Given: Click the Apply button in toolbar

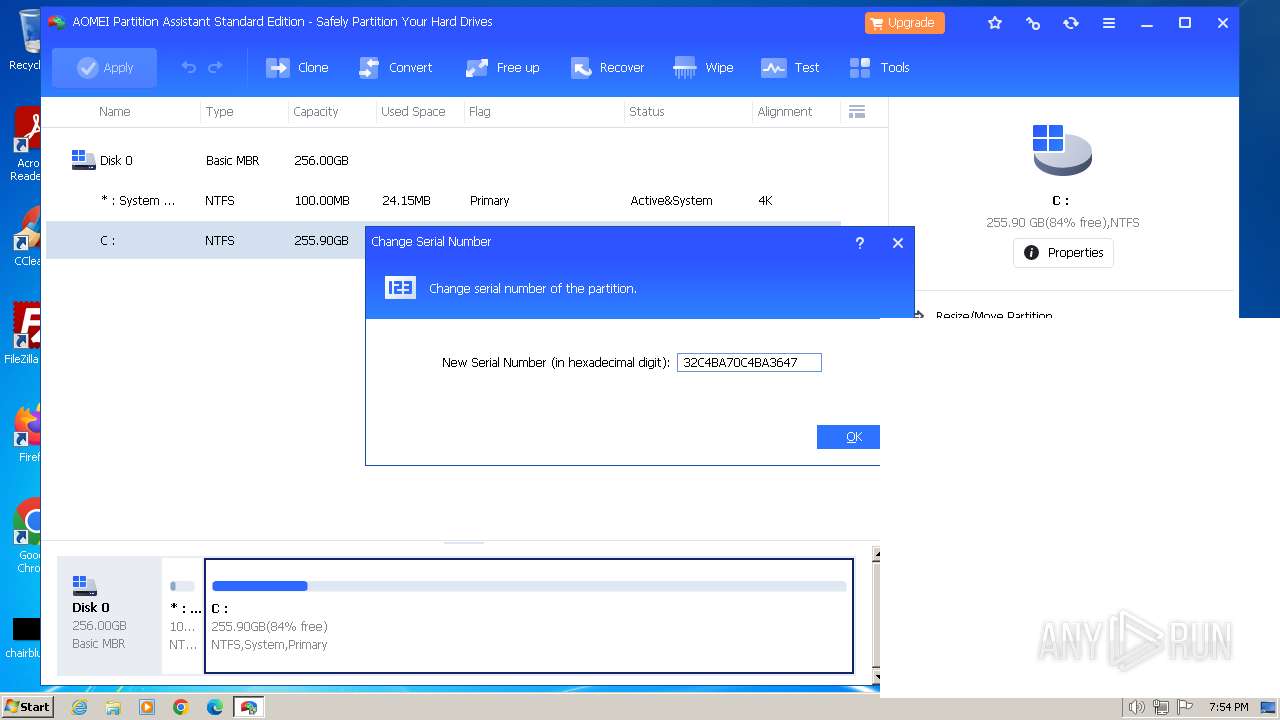Looking at the screenshot, I should (x=104, y=67).
